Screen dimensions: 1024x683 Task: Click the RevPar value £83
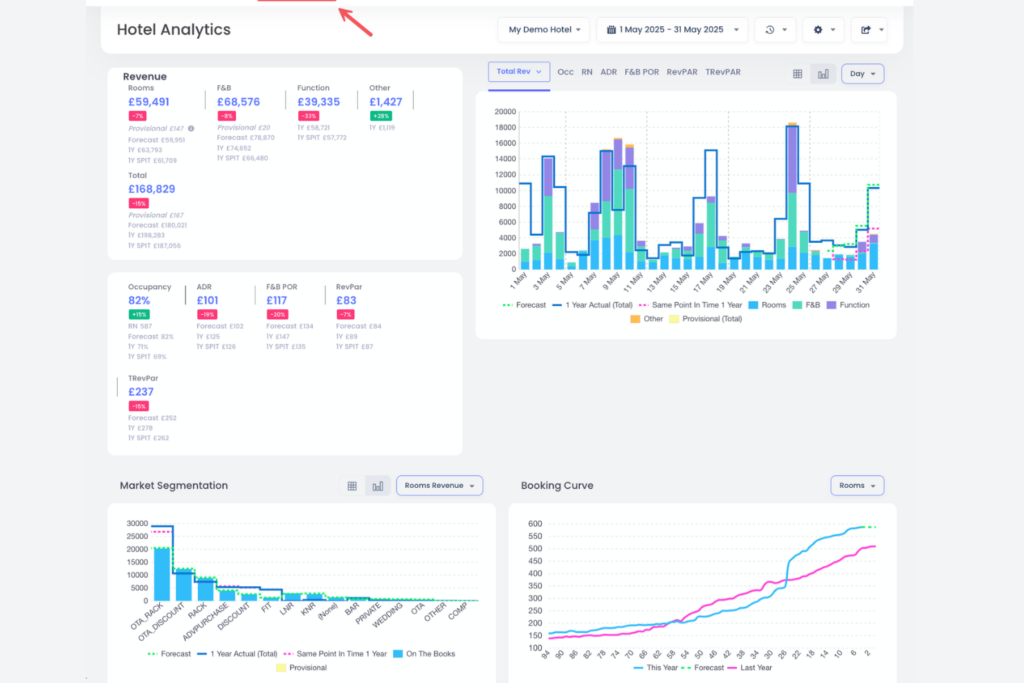pos(346,300)
